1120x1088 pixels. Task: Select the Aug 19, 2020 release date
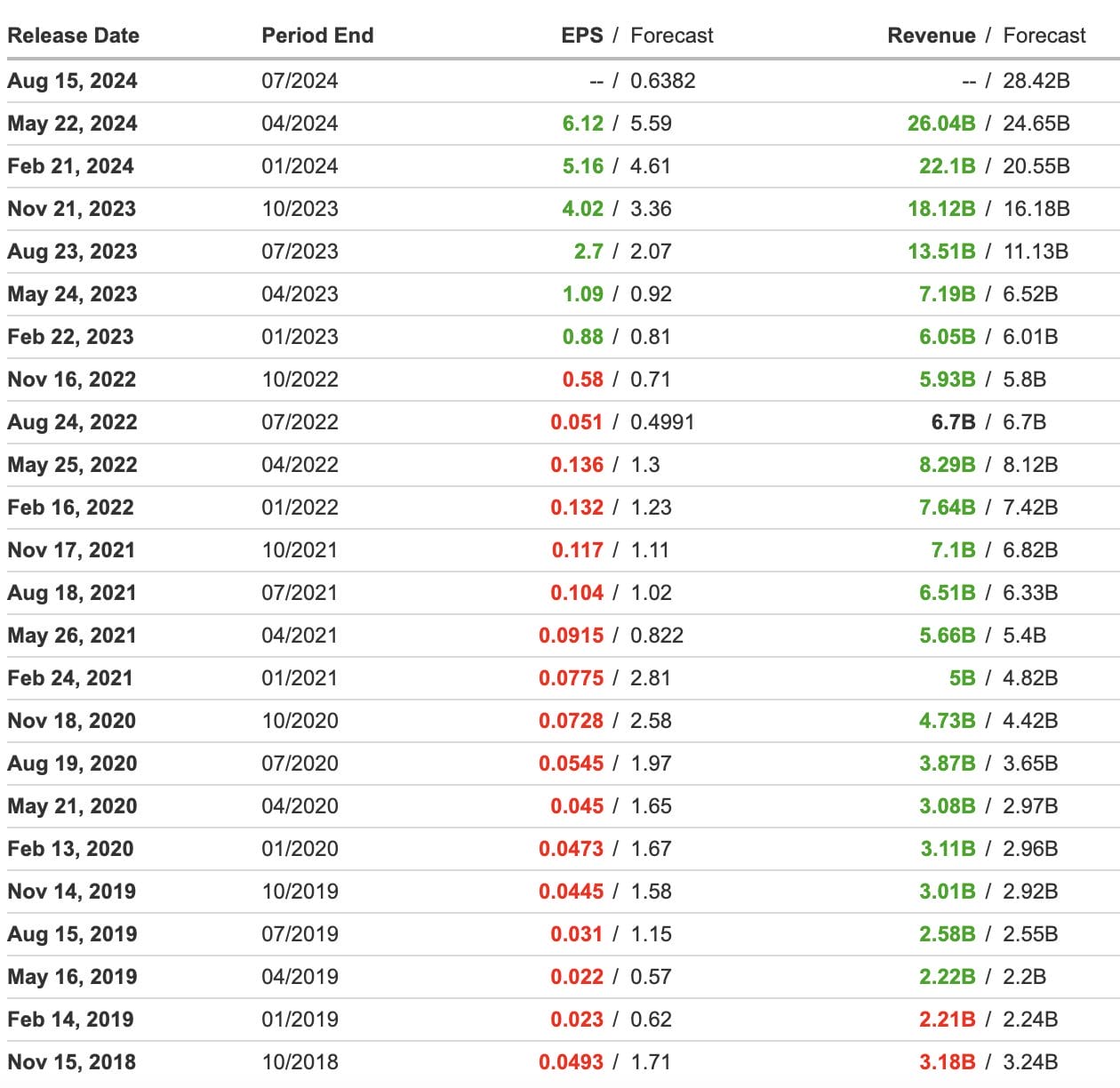pos(72,764)
